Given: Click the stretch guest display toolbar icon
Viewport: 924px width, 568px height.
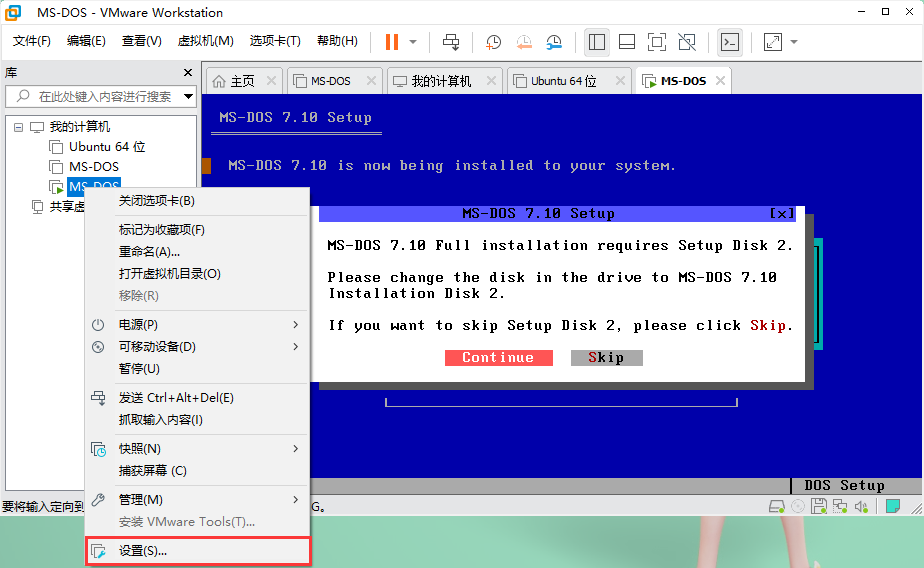Looking at the screenshot, I should (x=773, y=42).
